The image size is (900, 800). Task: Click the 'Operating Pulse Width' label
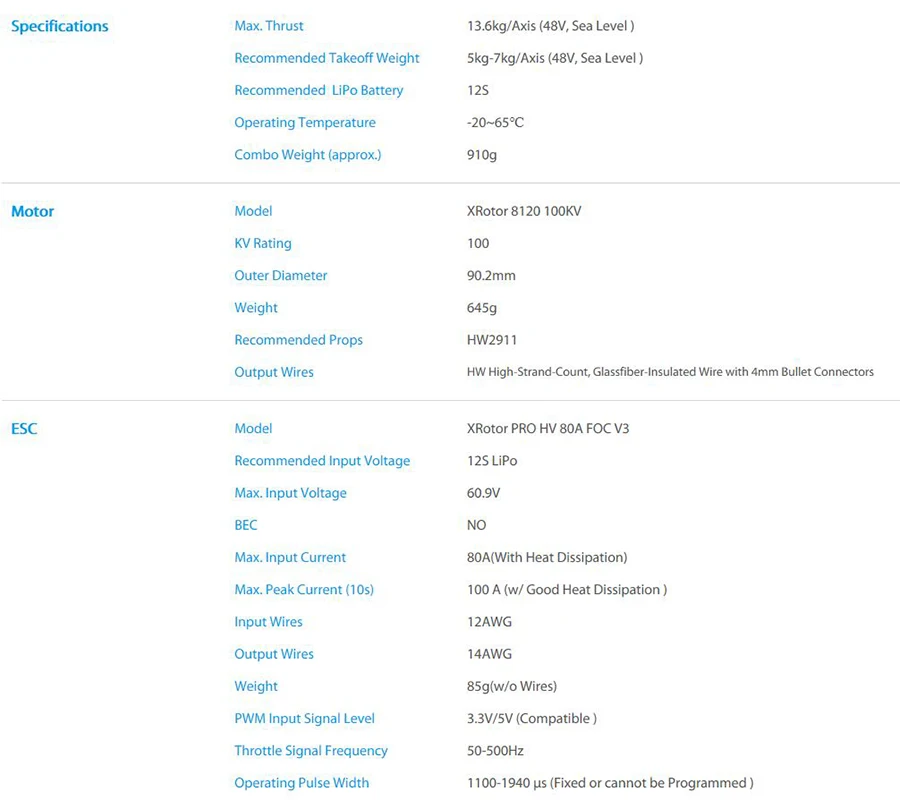301,783
